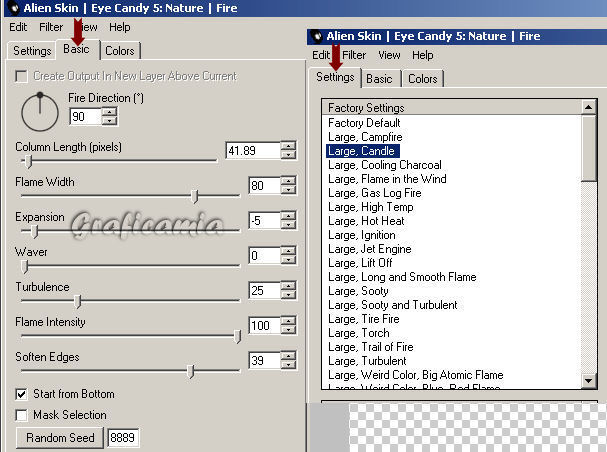
Task: Click the Turbulence slider handle
Action: [77, 301]
